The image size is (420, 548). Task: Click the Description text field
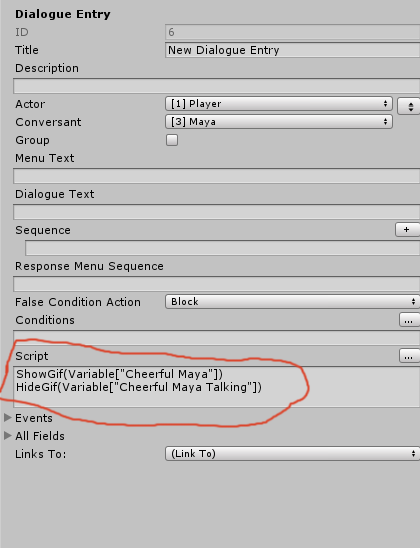[x=217, y=86]
